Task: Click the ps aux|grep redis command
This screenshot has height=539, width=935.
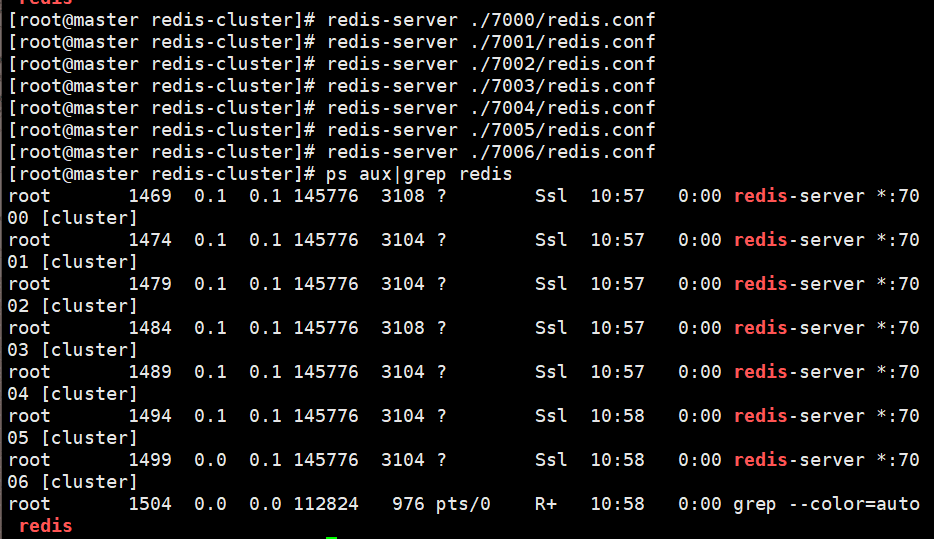Action: [x=419, y=174]
